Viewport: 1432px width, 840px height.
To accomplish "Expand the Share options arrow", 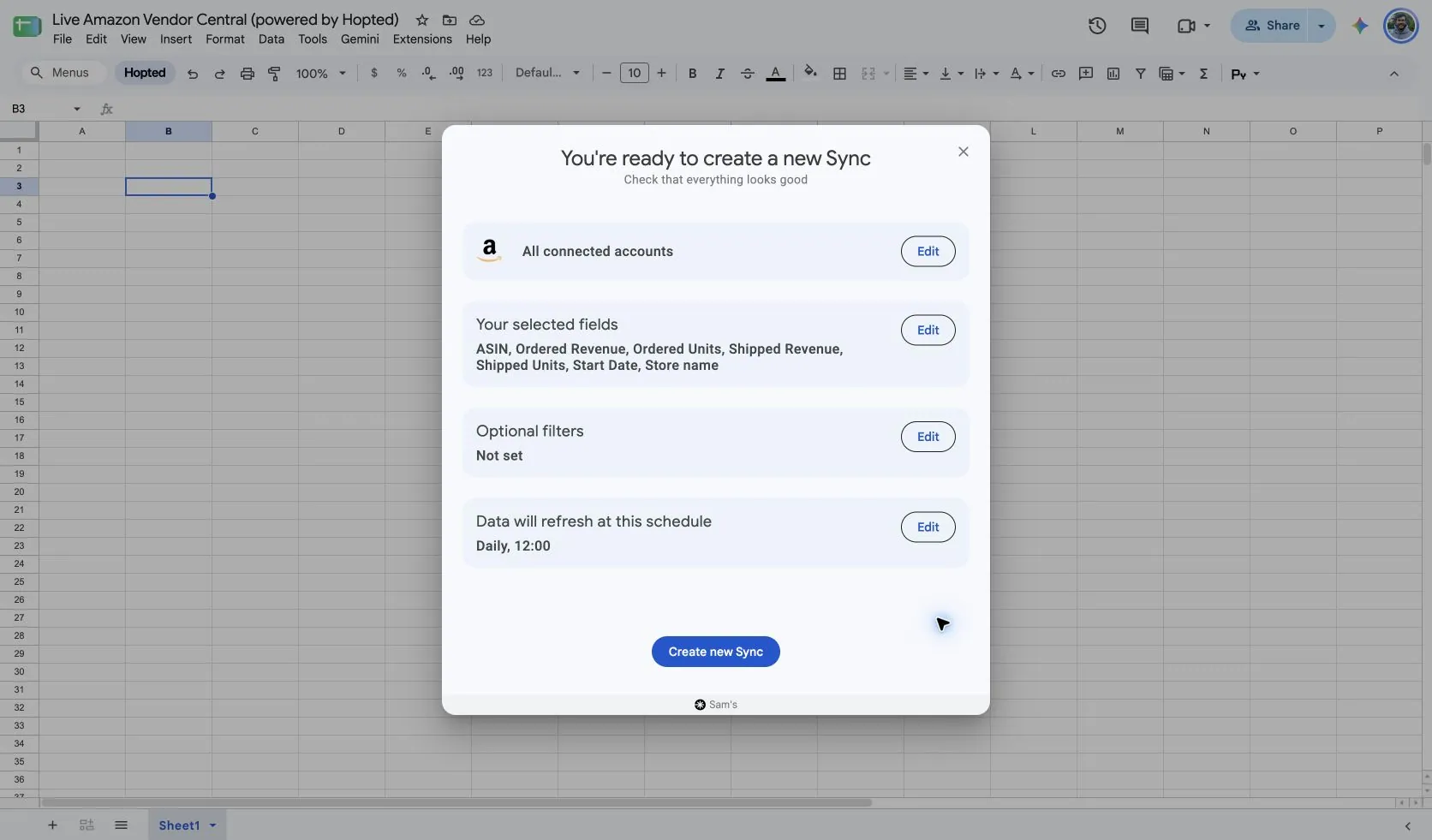I will pyautogui.click(x=1322, y=26).
